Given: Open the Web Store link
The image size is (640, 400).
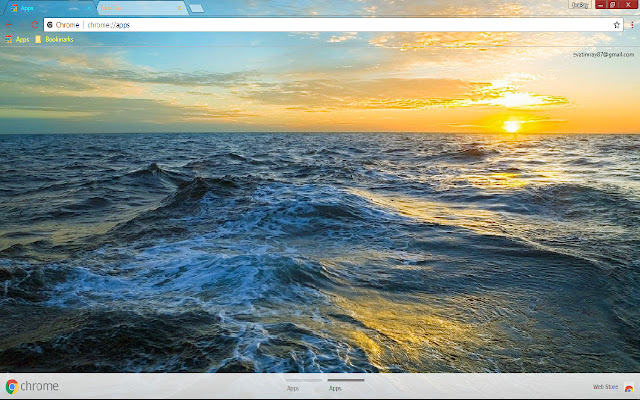Looking at the screenshot, I should coord(605,387).
